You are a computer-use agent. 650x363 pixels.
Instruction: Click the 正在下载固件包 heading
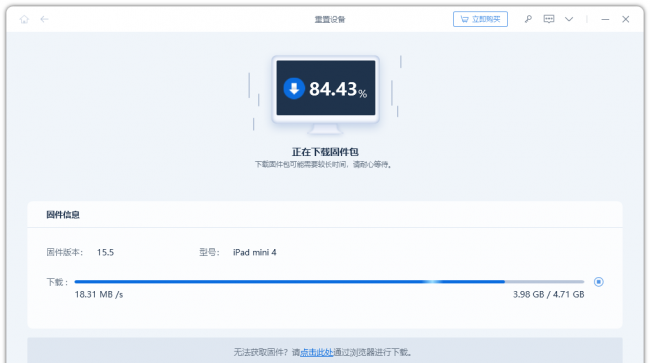click(325, 152)
